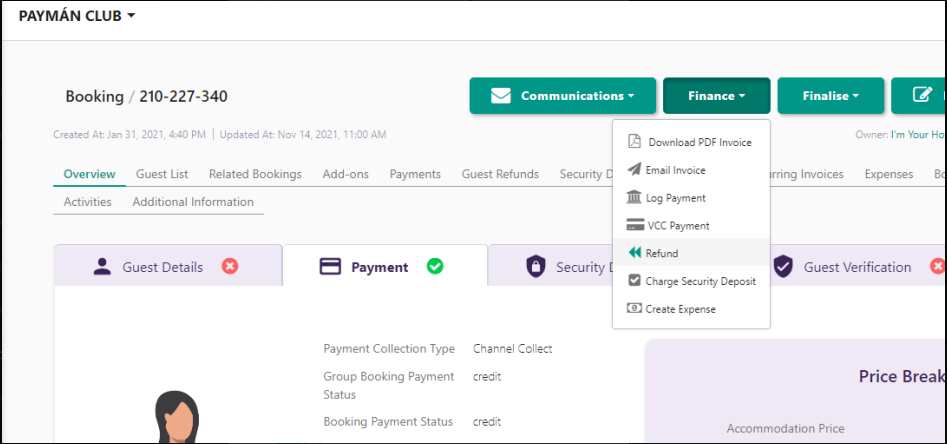Viewport: 947px width, 444px height.
Task: Click the envelope icon on Communications button
Action: pos(501,96)
